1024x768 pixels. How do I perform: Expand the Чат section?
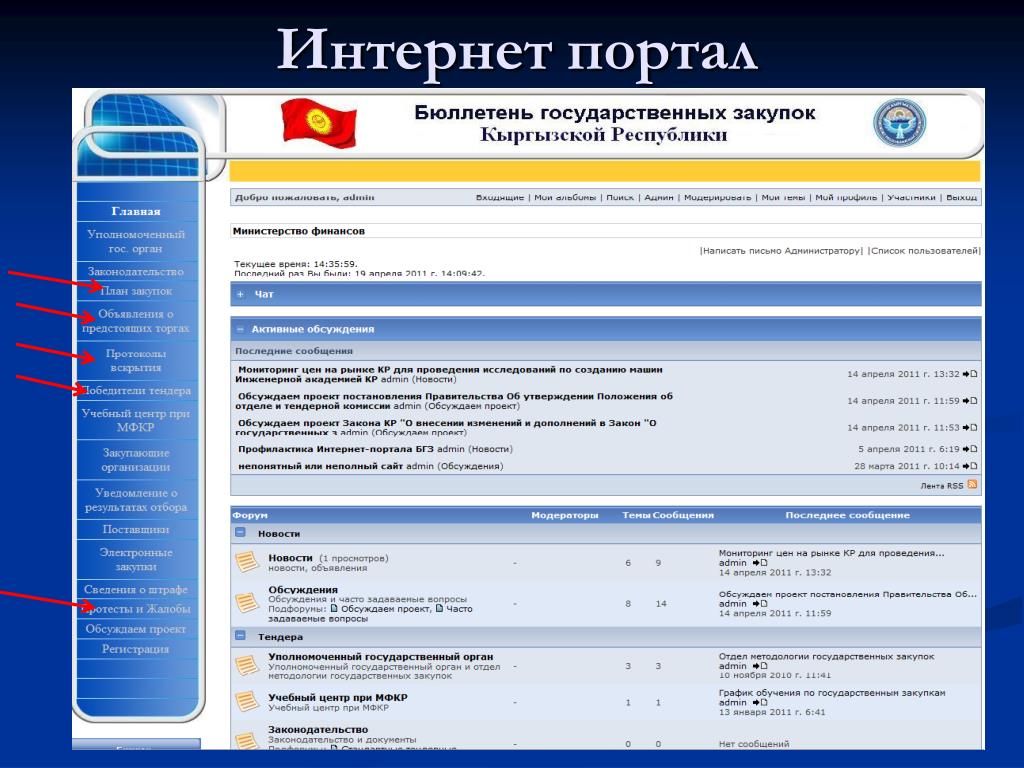coord(240,295)
